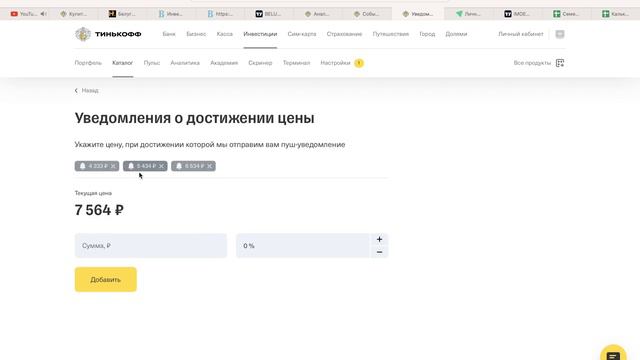Switch to the Собы... browser tab

tap(367, 14)
